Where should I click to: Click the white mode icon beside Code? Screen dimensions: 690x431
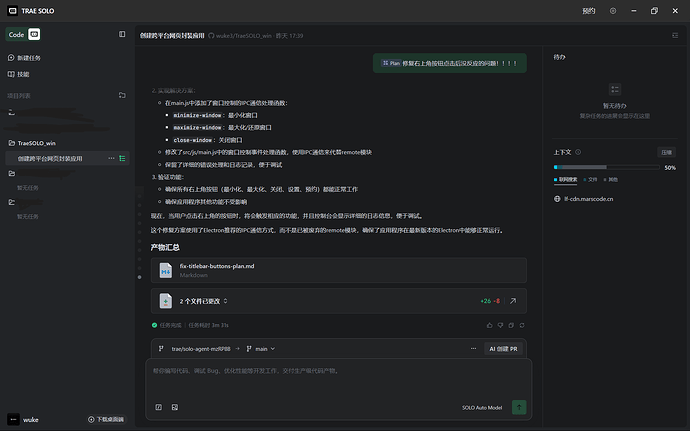34,34
